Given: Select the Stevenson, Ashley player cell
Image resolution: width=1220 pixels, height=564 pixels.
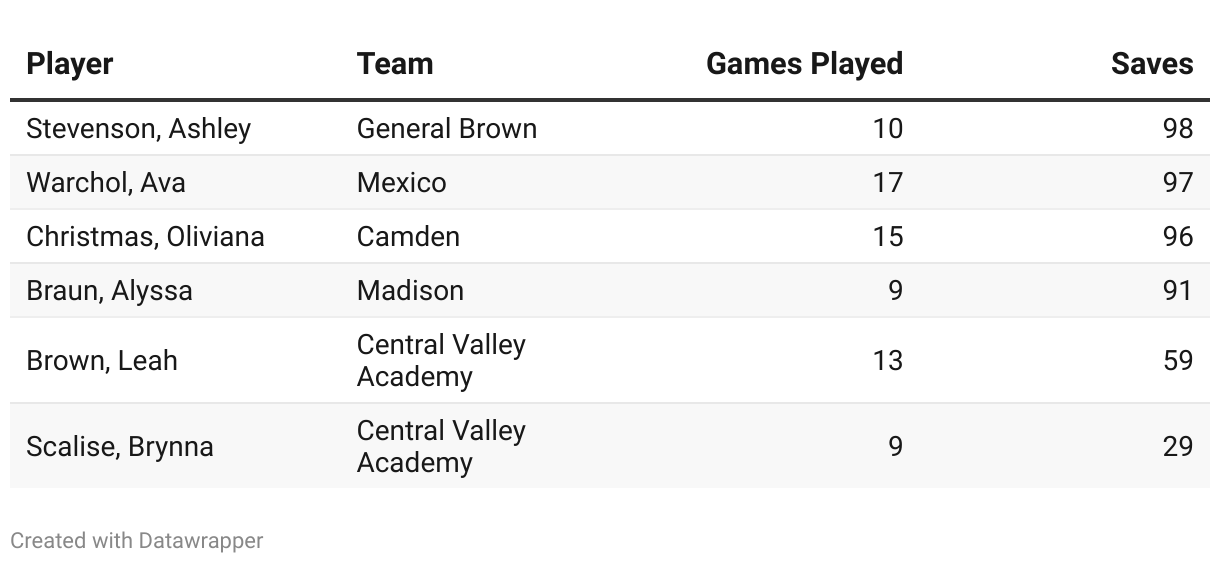Looking at the screenshot, I should click(139, 129).
